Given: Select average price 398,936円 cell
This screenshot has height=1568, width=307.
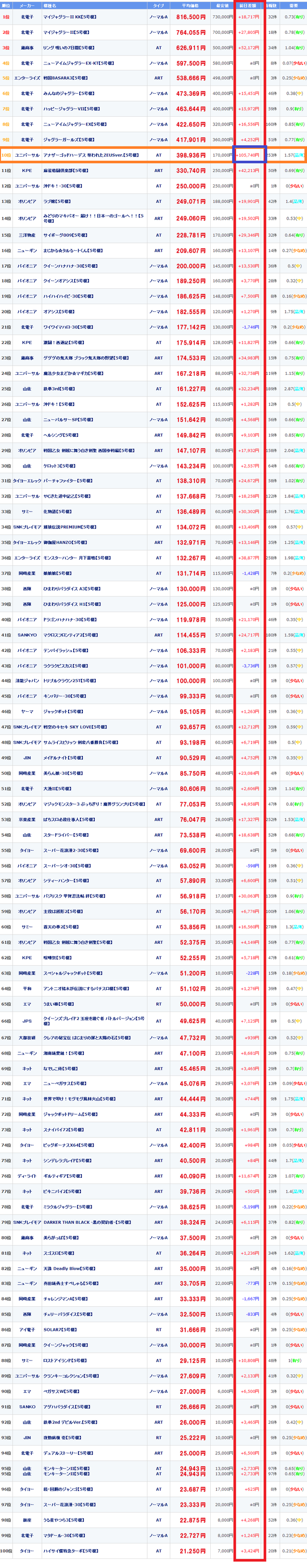Looking at the screenshot, I should (190, 155).
